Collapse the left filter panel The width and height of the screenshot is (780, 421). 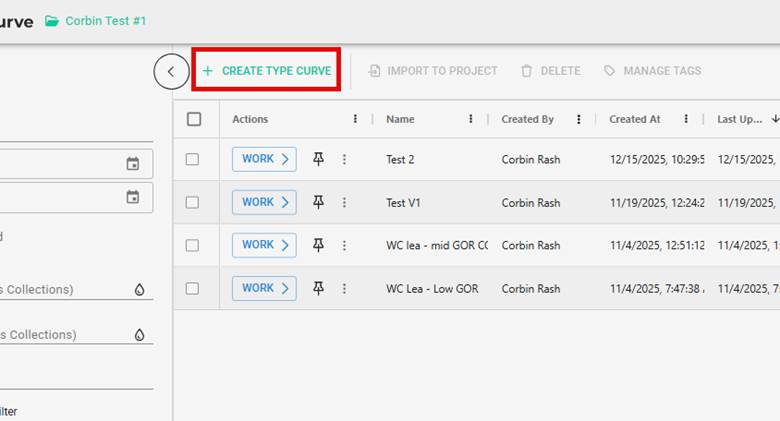[171, 71]
